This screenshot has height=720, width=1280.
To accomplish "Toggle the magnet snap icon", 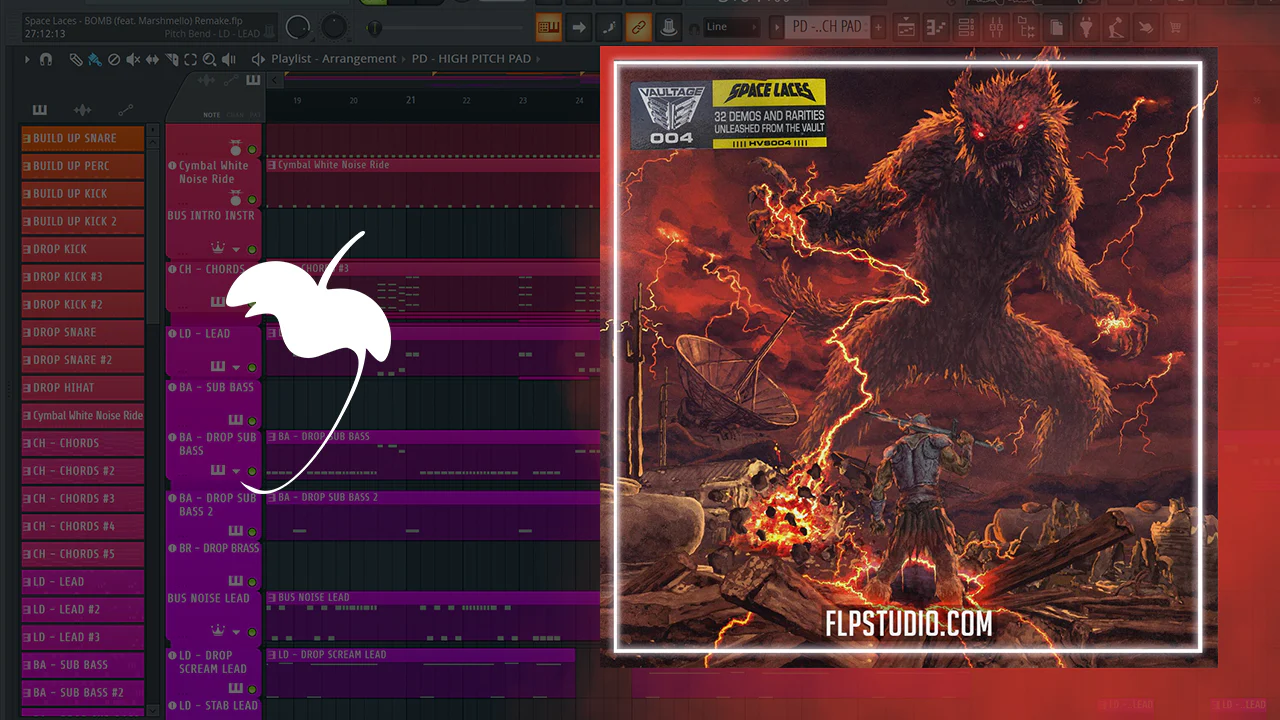I will [x=45, y=60].
